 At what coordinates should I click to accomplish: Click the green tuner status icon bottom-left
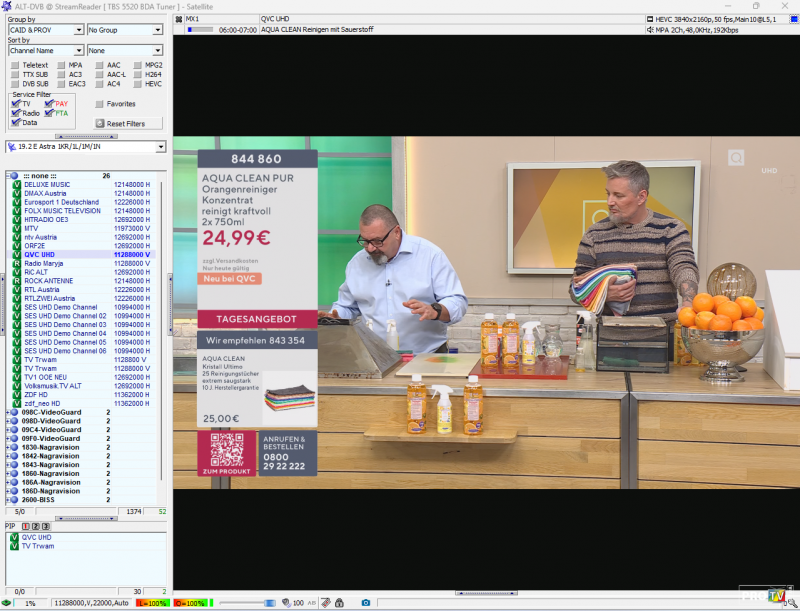click(x=7, y=603)
